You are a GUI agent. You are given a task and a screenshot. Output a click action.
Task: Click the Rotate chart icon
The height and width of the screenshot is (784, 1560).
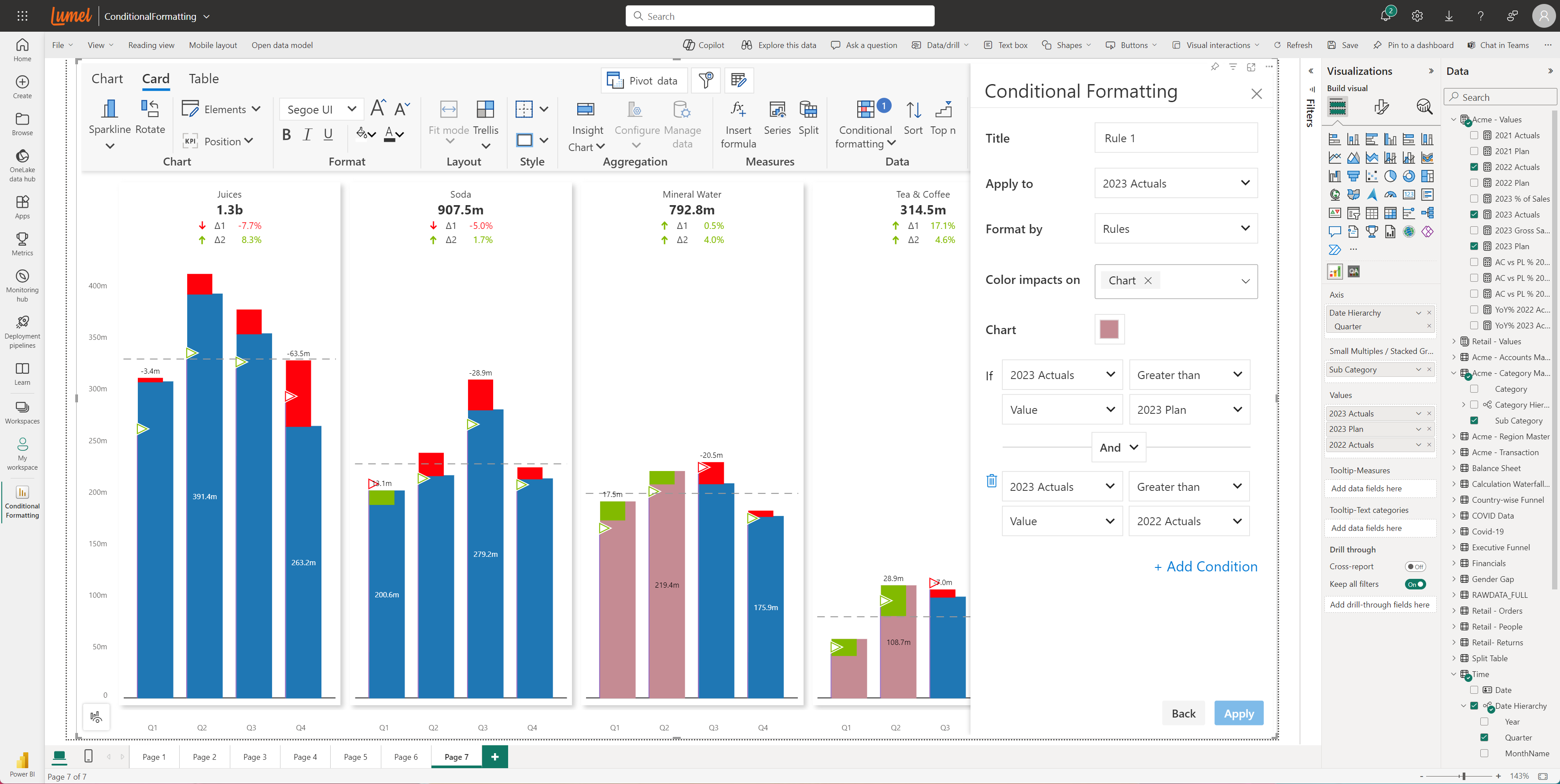(150, 110)
